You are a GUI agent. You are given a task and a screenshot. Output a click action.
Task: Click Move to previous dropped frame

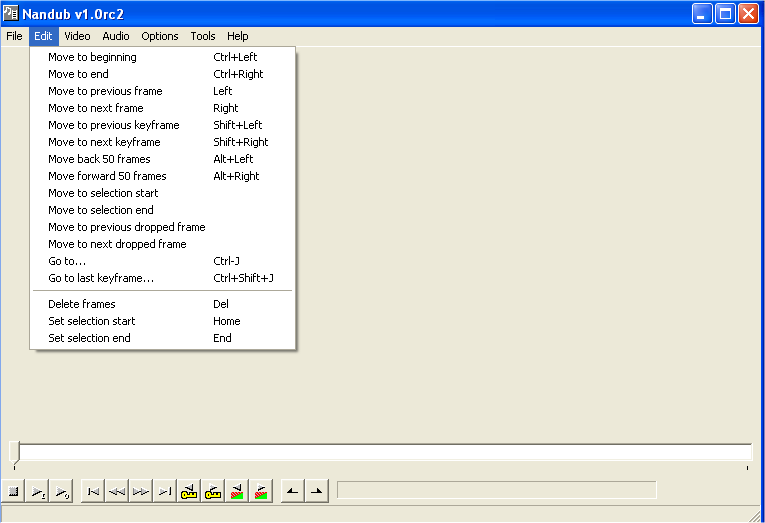tap(162, 227)
